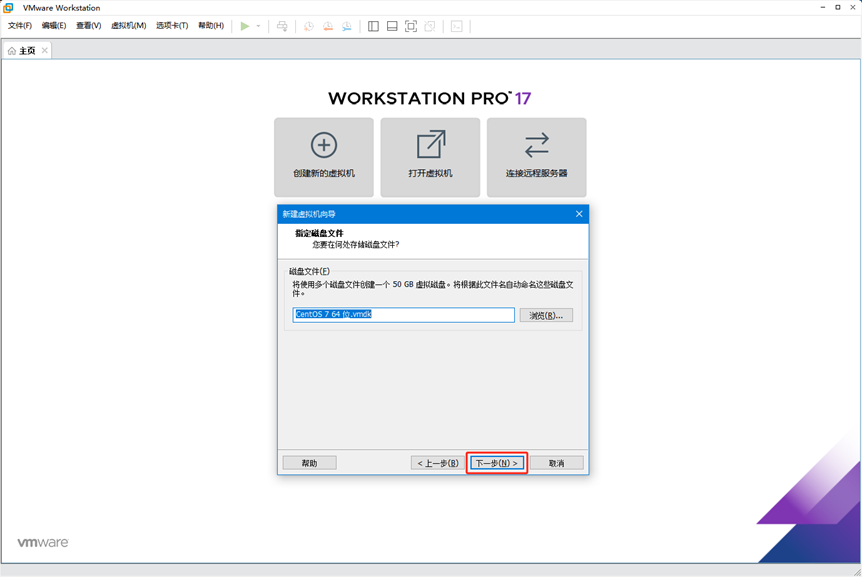
Task: Click the 上一步(B) back button
Action: (x=438, y=463)
